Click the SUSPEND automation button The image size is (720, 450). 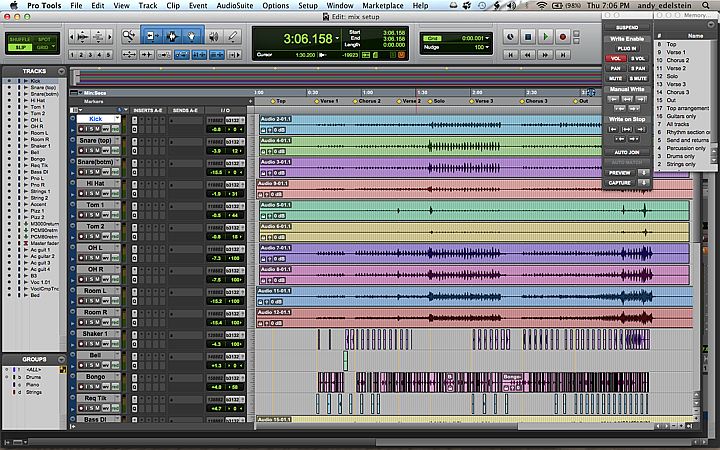(627, 28)
